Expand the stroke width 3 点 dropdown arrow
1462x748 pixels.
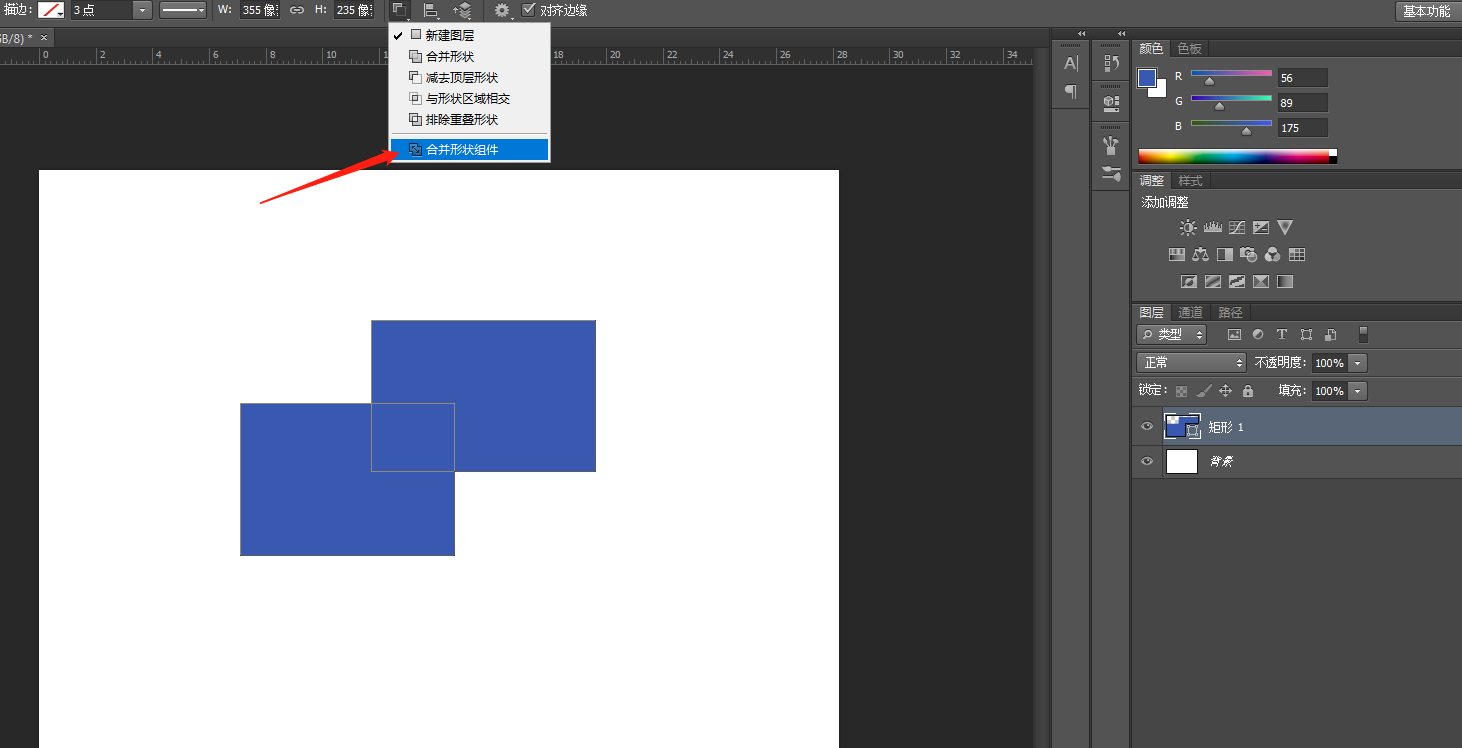coord(142,10)
